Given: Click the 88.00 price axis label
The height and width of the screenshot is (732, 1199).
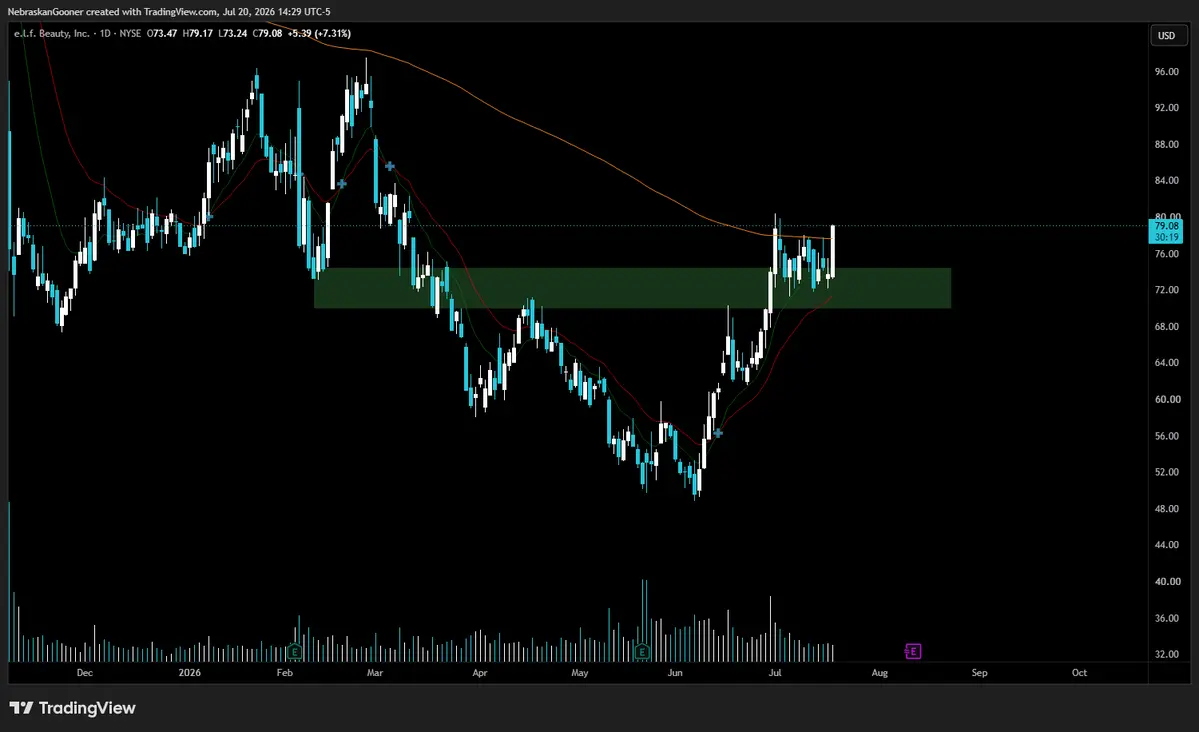Looking at the screenshot, I should (1167, 145).
